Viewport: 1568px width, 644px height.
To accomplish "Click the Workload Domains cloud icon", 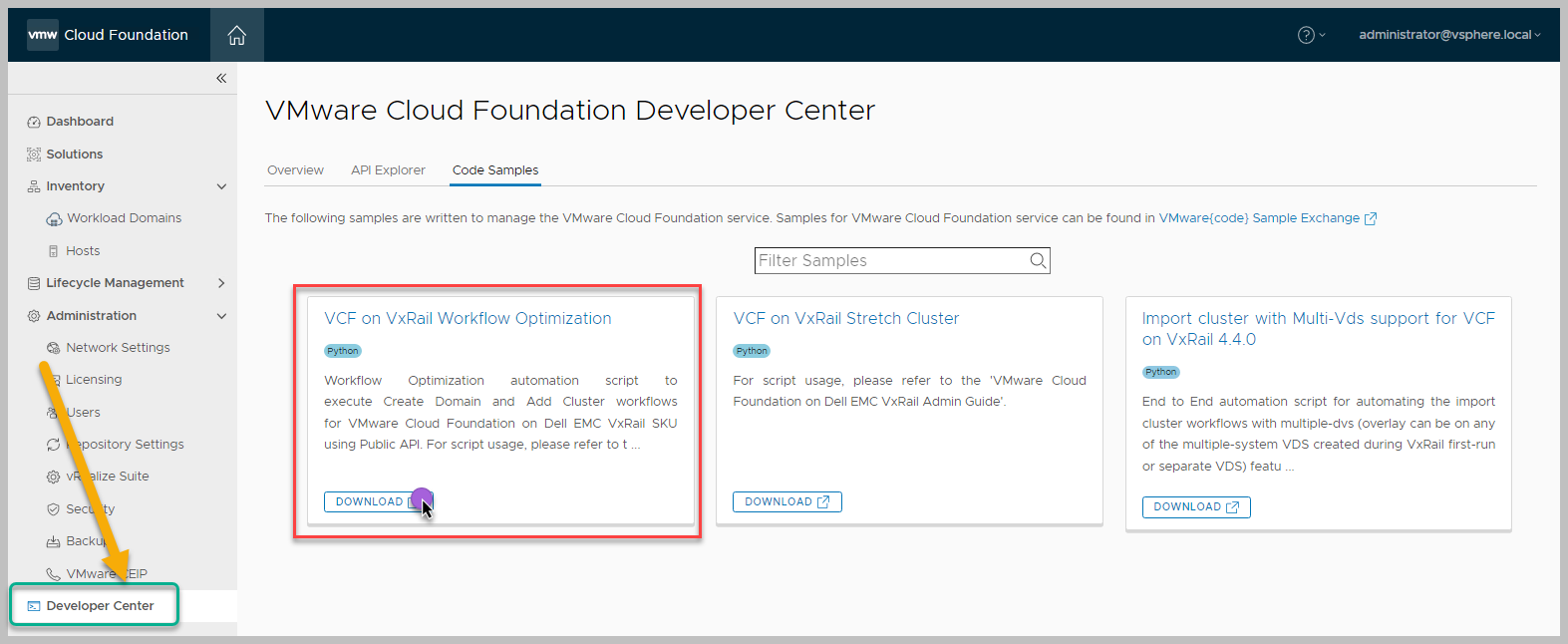I will tap(54, 219).
